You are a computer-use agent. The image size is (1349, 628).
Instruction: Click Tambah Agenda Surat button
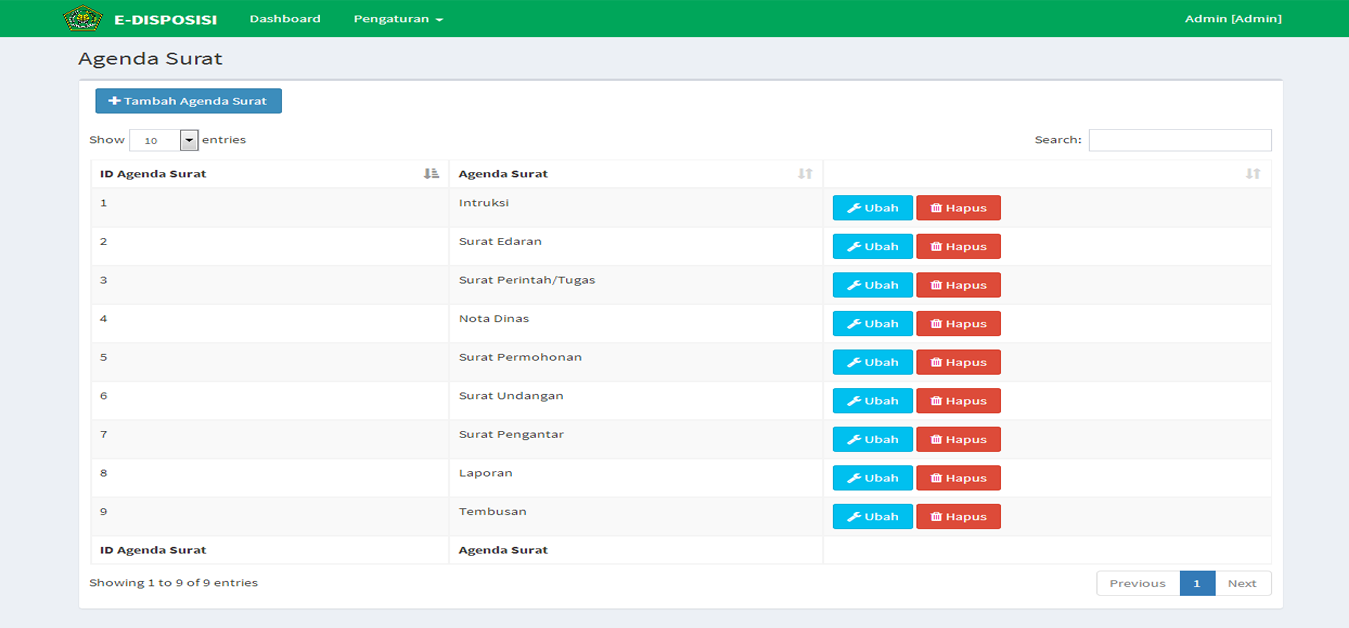pos(188,101)
